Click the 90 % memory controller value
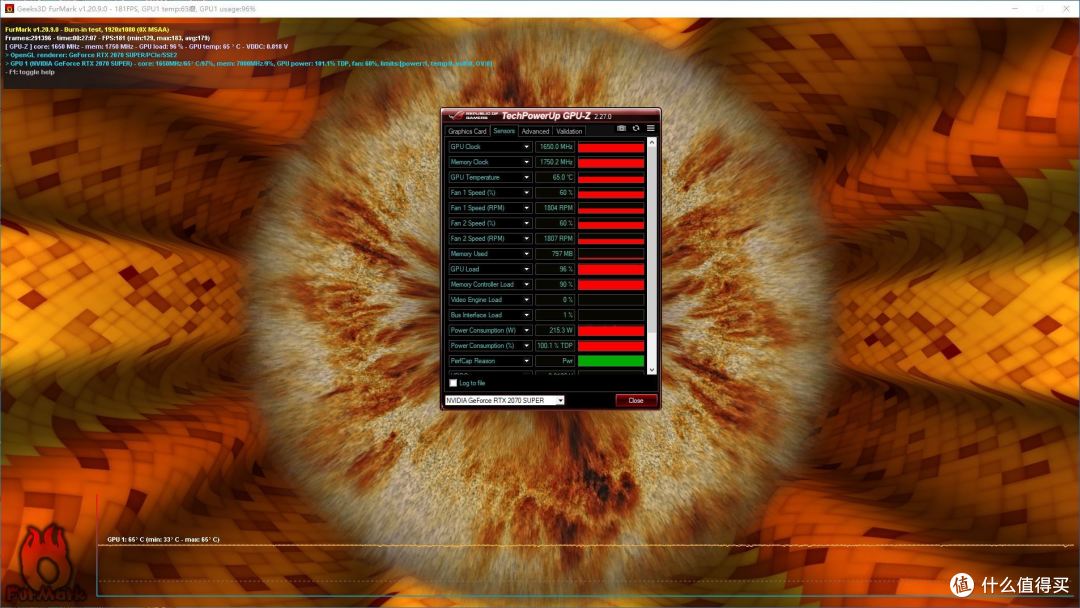The image size is (1080, 608). pyautogui.click(x=555, y=284)
